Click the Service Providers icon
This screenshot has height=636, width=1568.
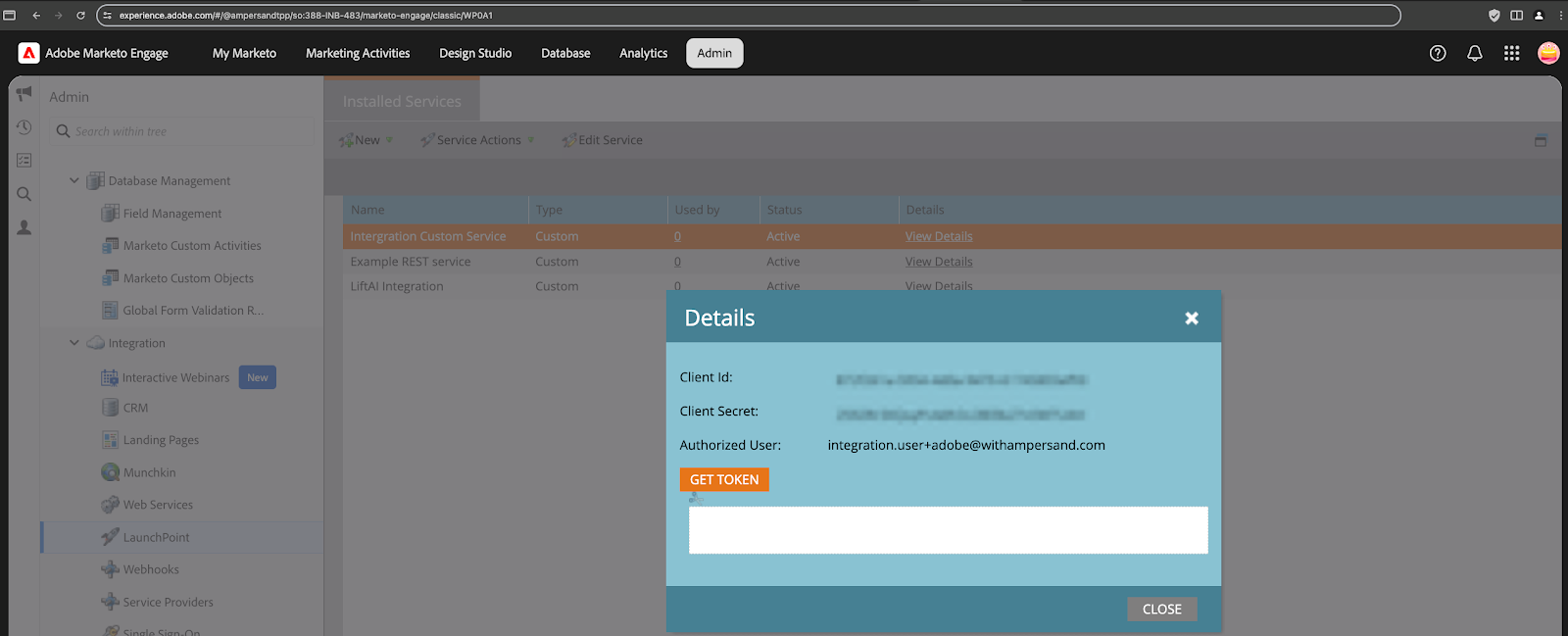tap(111, 602)
